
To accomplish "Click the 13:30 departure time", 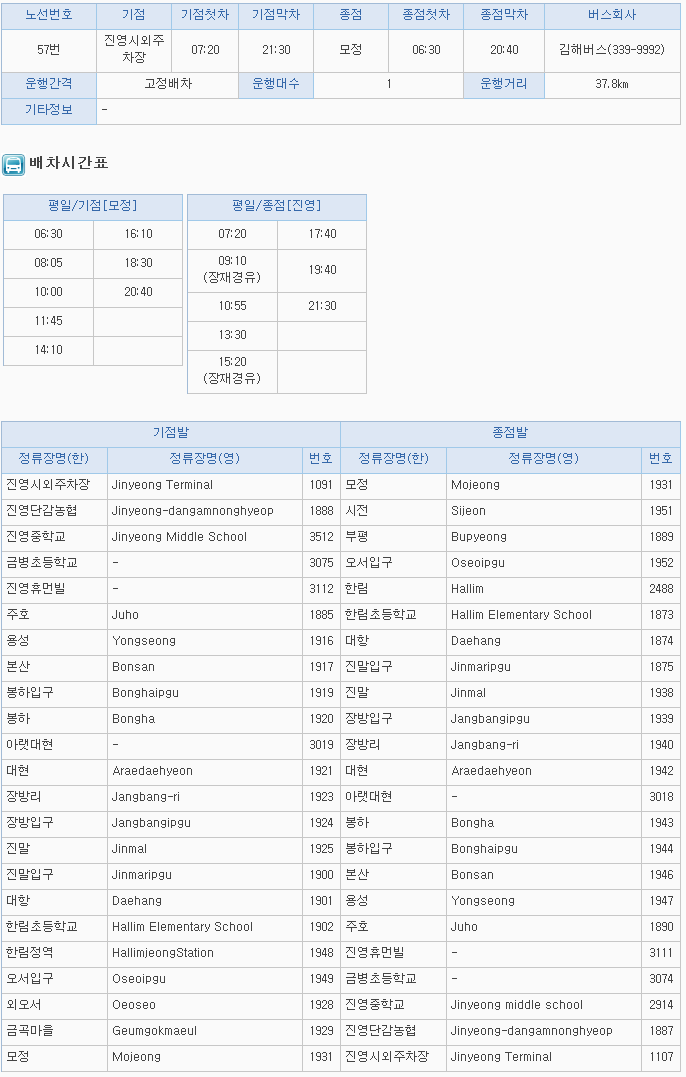I will pos(232,335).
